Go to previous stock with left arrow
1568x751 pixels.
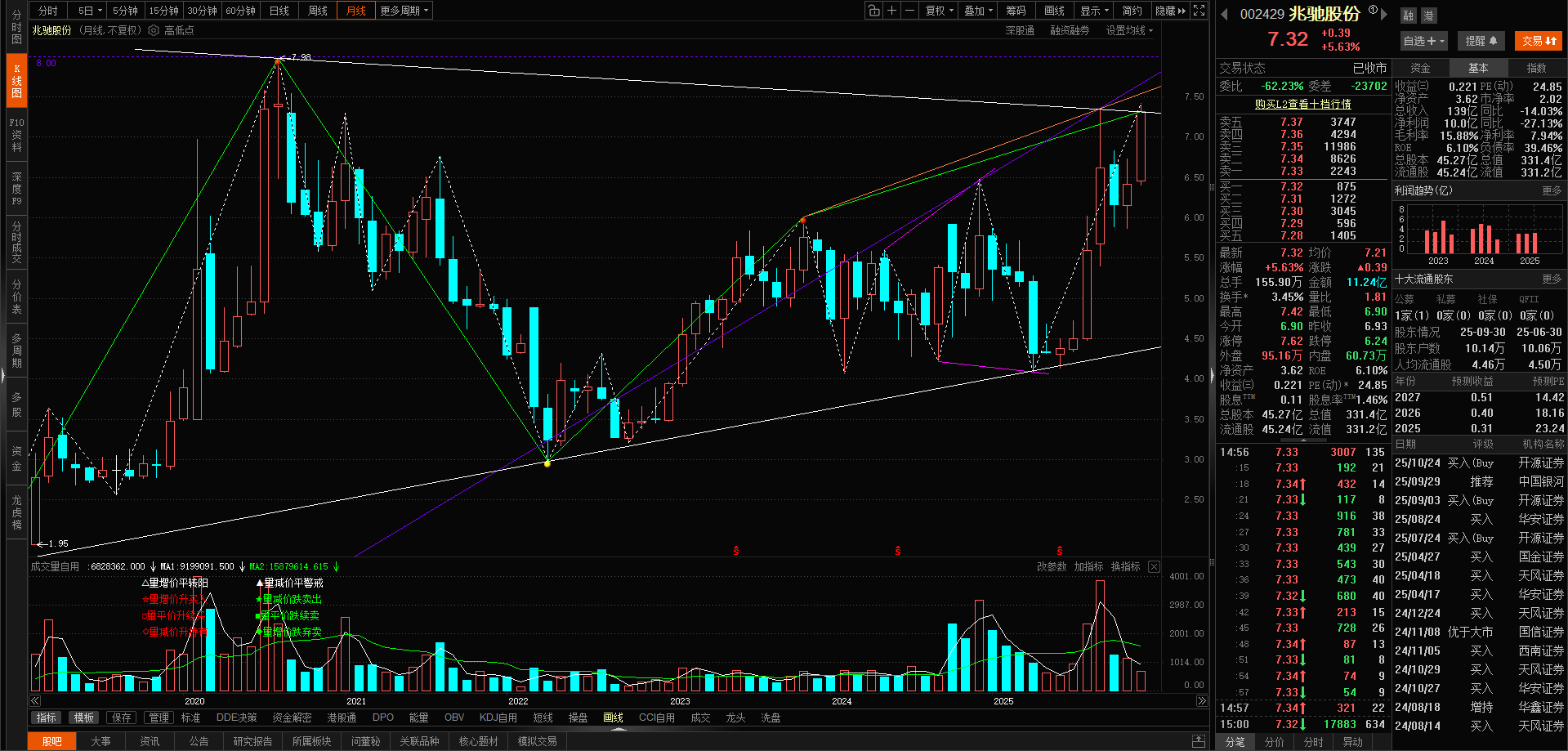click(1224, 14)
